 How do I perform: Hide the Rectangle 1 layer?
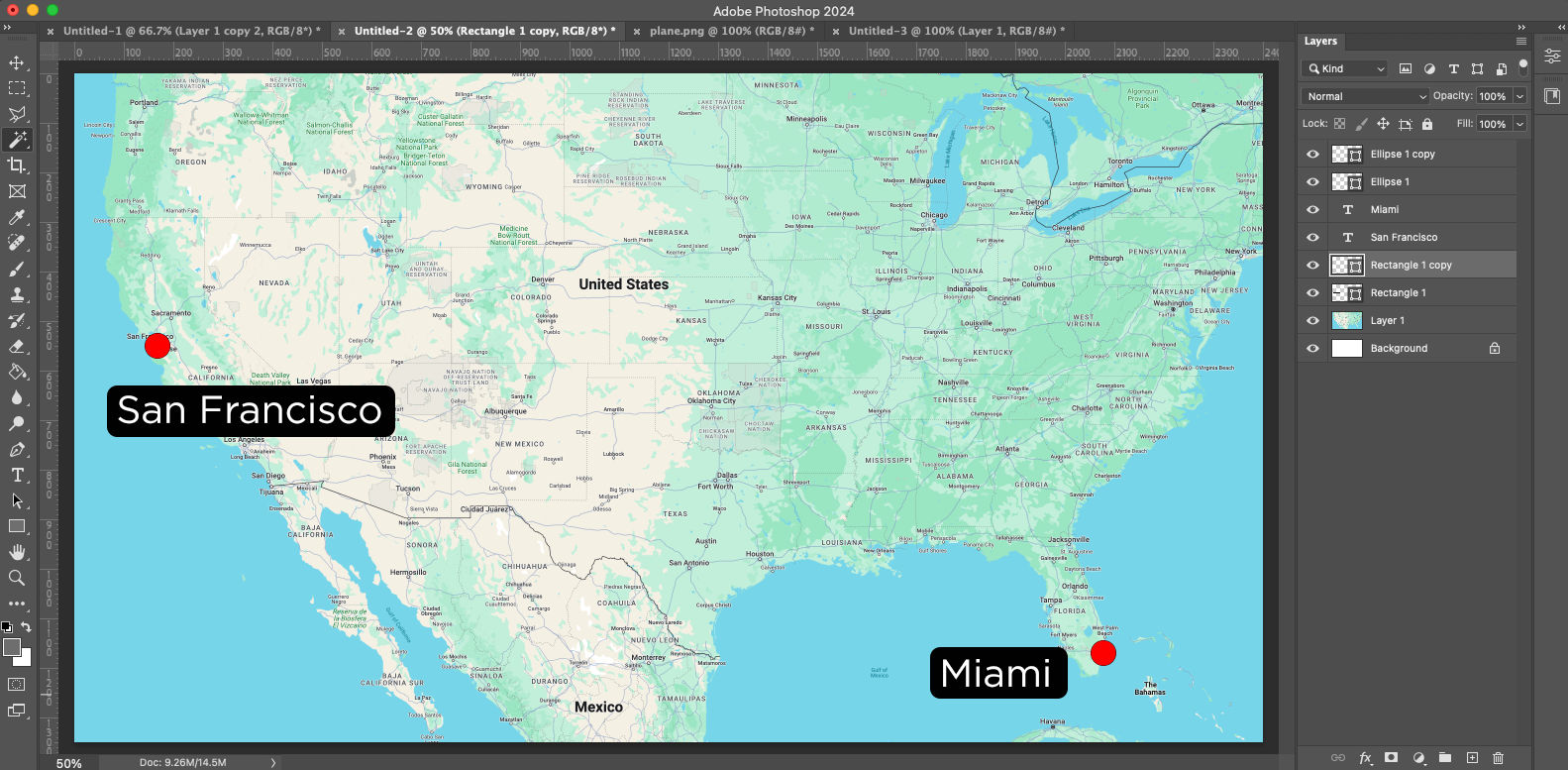click(1312, 292)
